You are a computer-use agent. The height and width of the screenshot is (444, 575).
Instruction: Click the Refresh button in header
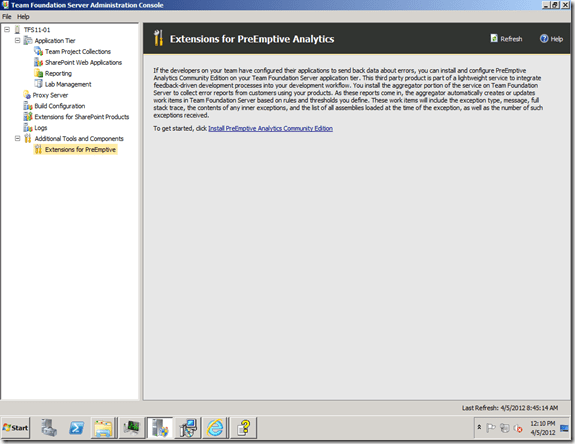click(506, 38)
